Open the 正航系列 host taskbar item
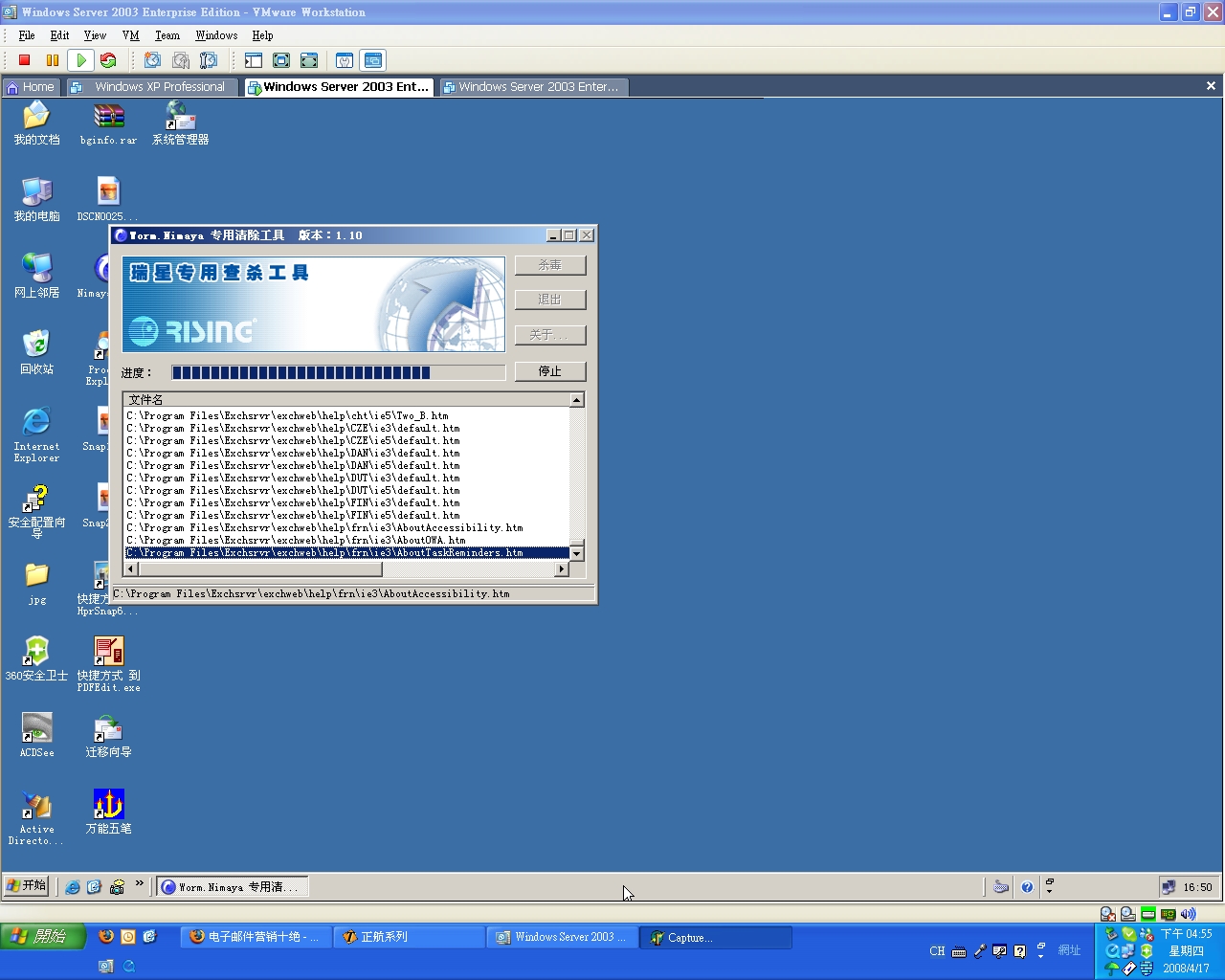Image resolution: width=1225 pixels, height=980 pixels. tap(409, 937)
